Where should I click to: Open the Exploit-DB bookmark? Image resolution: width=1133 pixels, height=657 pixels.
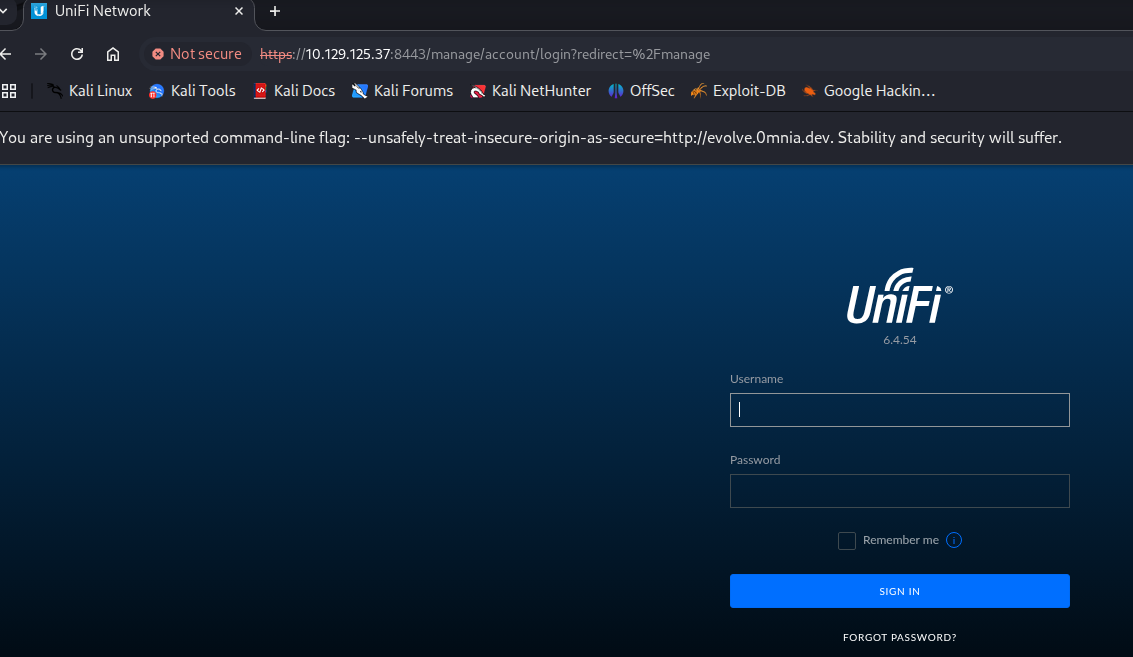pos(738,91)
